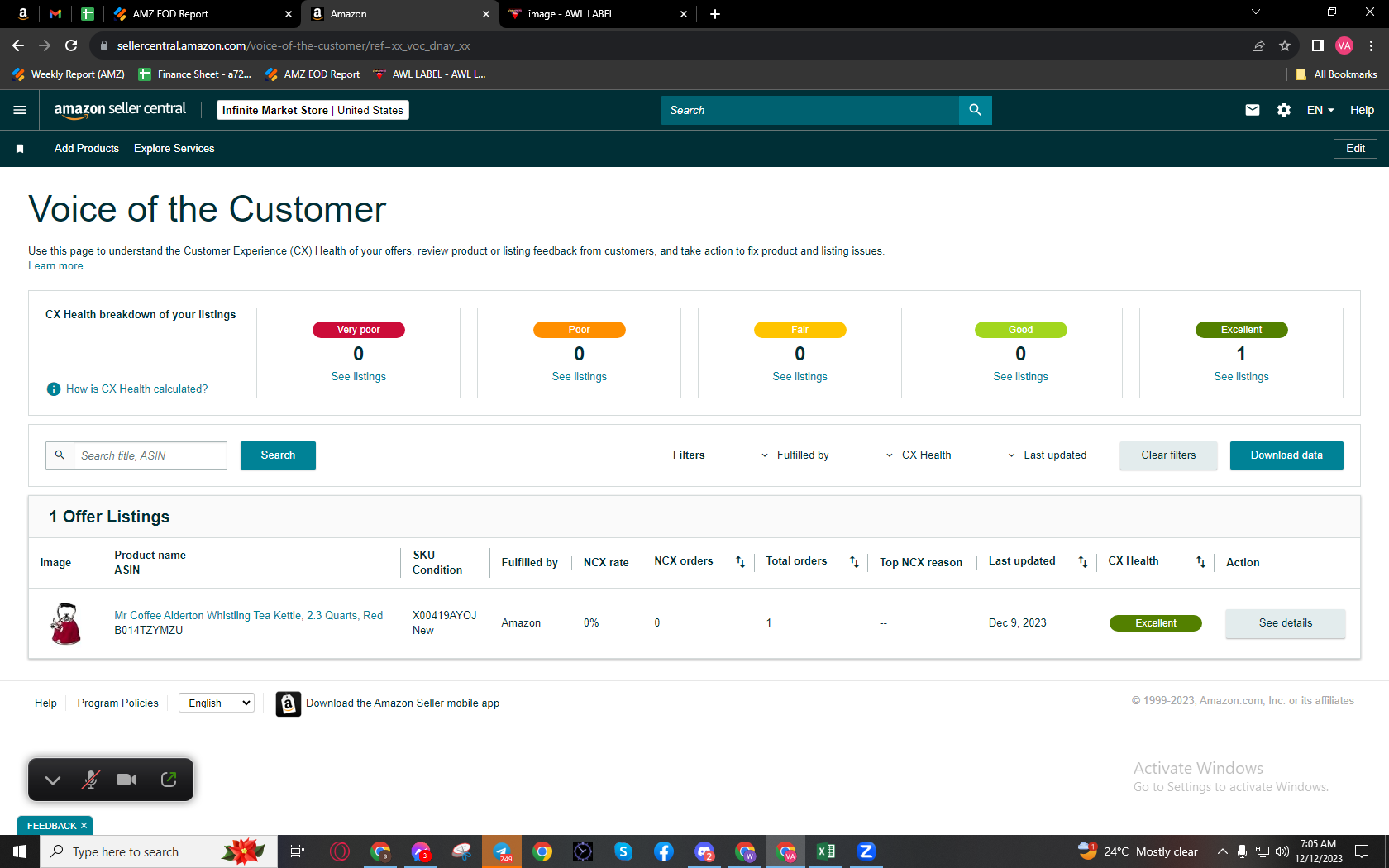Viewport: 1389px width, 868px height.
Task: Bookmark this page with the star icon
Action: tap(1285, 45)
